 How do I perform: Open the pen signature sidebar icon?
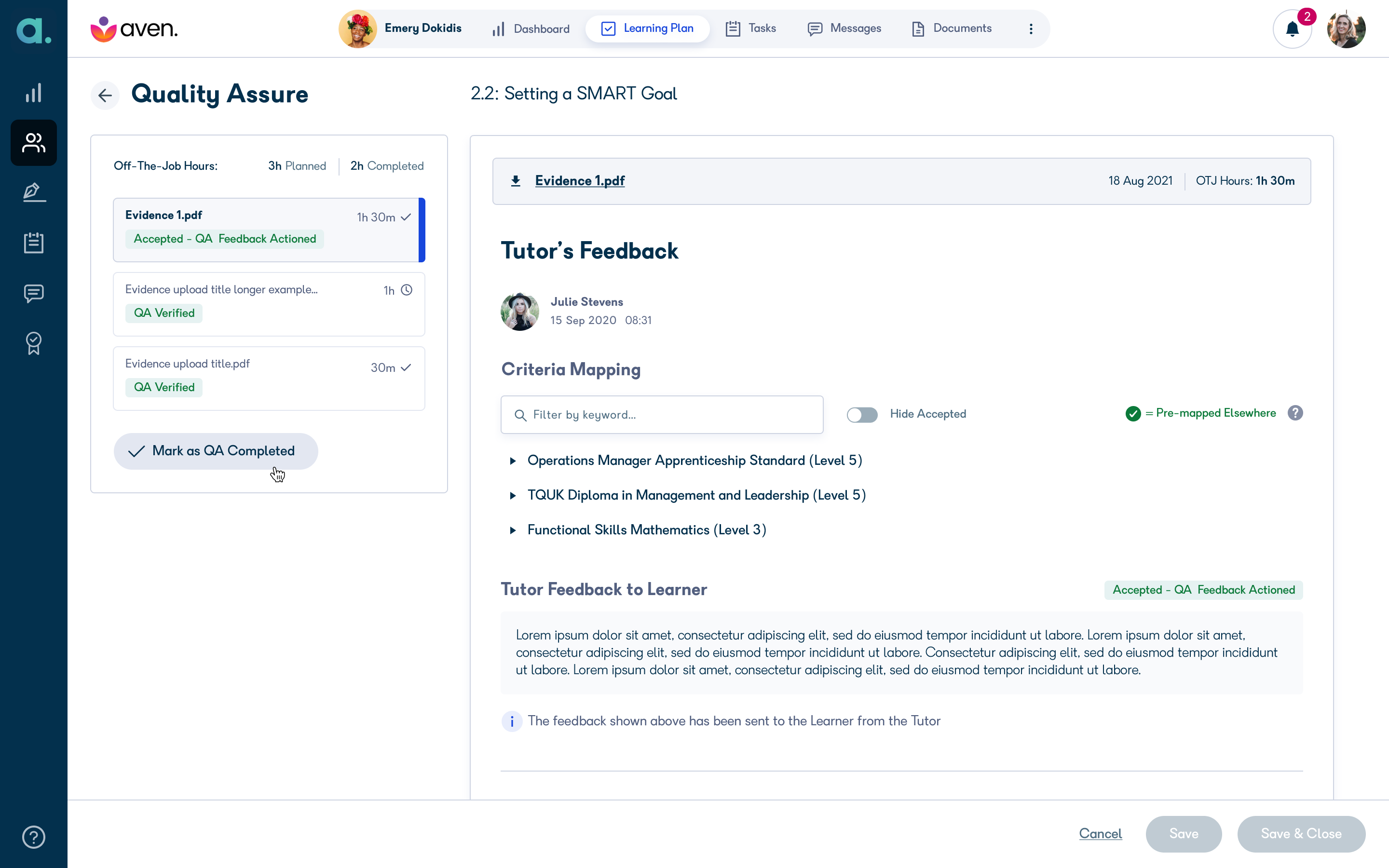click(x=34, y=192)
